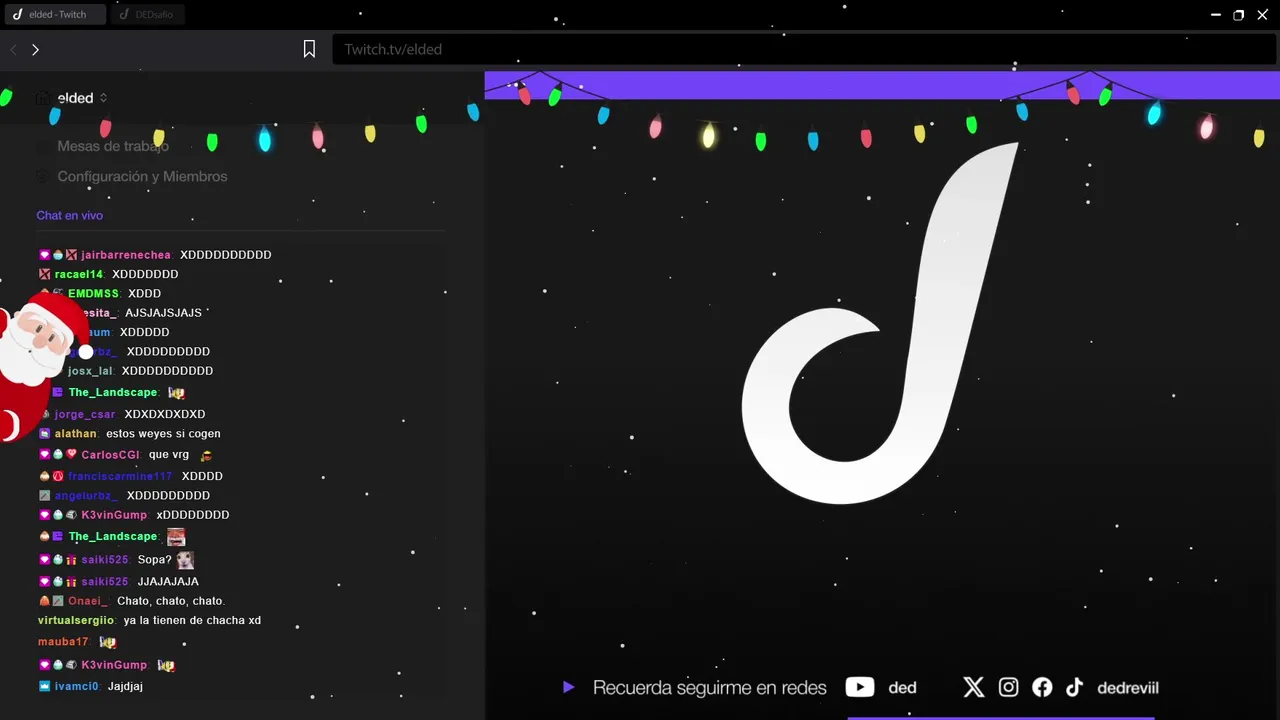Image resolution: width=1280 pixels, height=720 pixels.
Task: Click the purple play triangle icon
Action: point(569,687)
